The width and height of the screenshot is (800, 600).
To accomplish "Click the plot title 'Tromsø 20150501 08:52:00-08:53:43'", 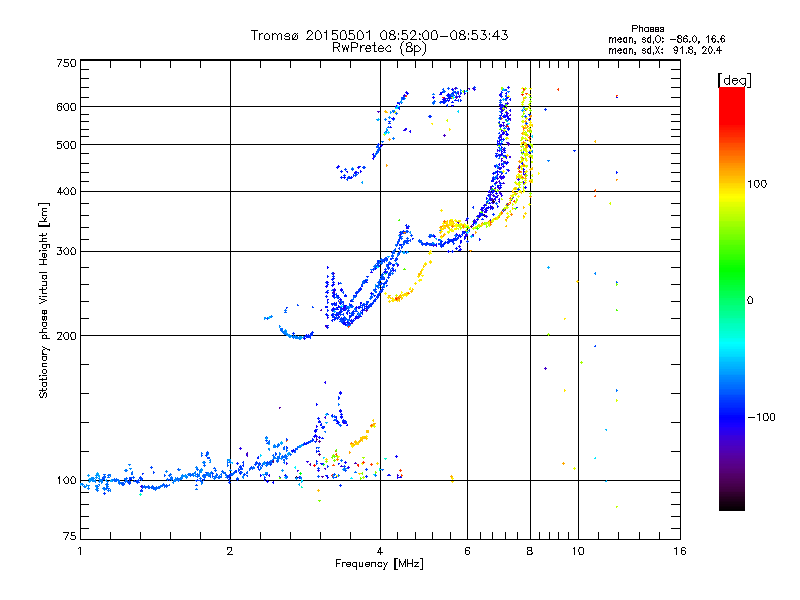I will click(x=380, y=35).
